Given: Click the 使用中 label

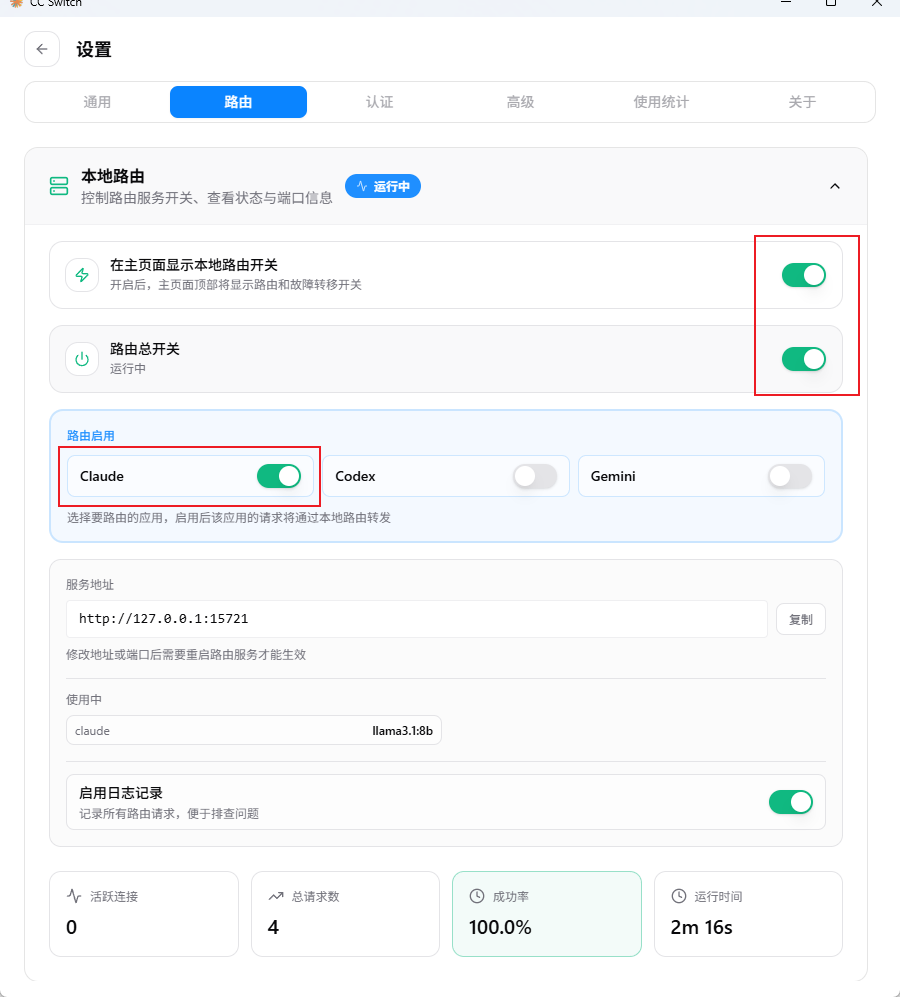Looking at the screenshot, I should pos(84,699).
